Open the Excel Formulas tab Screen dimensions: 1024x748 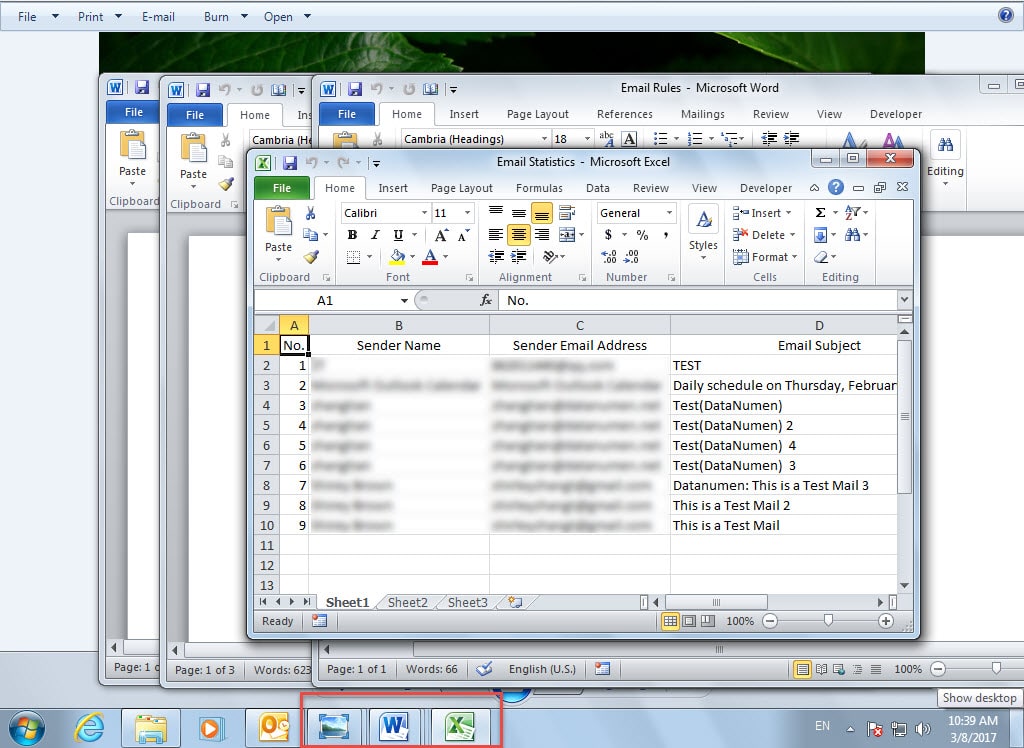tap(539, 188)
